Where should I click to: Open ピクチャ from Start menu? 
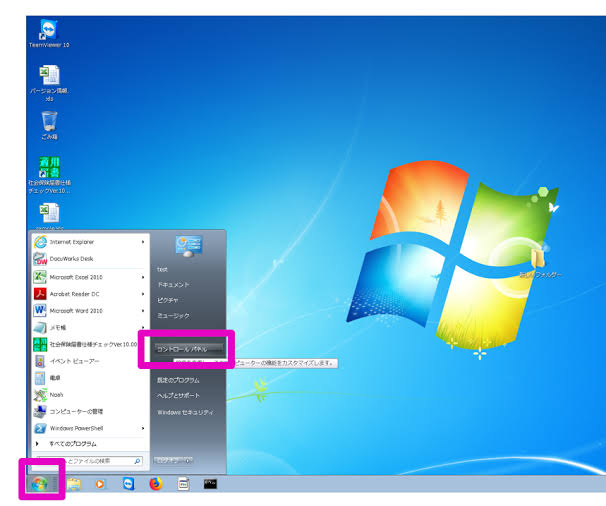pyautogui.click(x=167, y=300)
